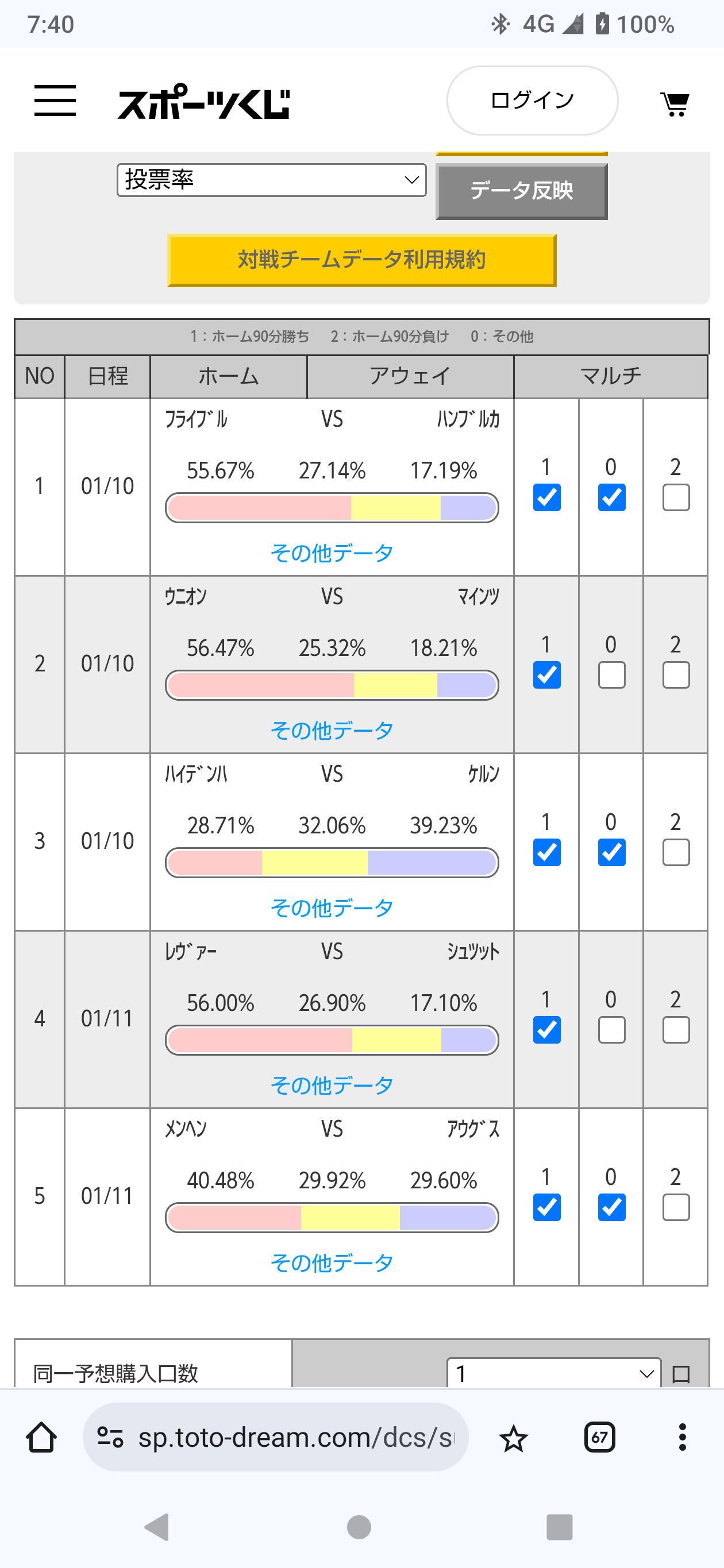The height and width of the screenshot is (1568, 724).
Task: Open the hamburger navigation menu
Action: (55, 101)
